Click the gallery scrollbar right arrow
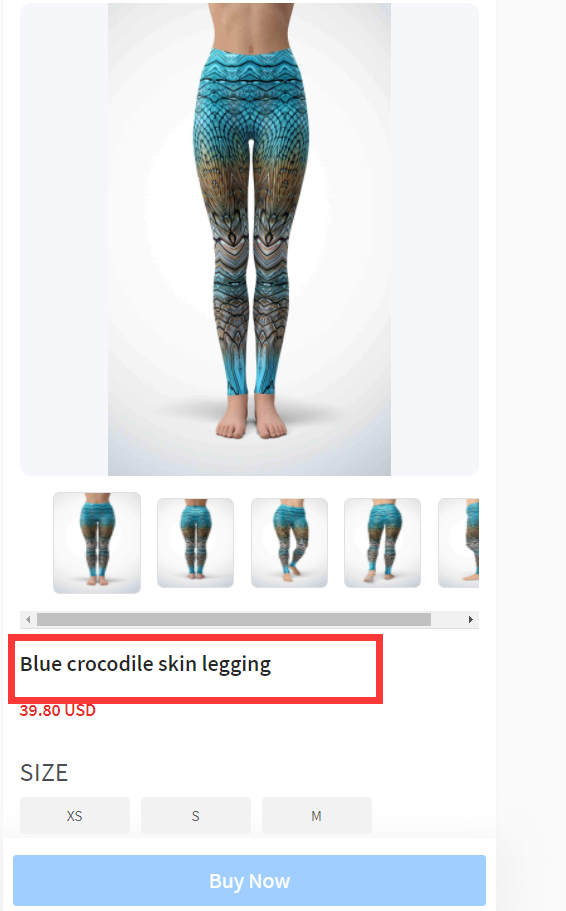 [471, 619]
